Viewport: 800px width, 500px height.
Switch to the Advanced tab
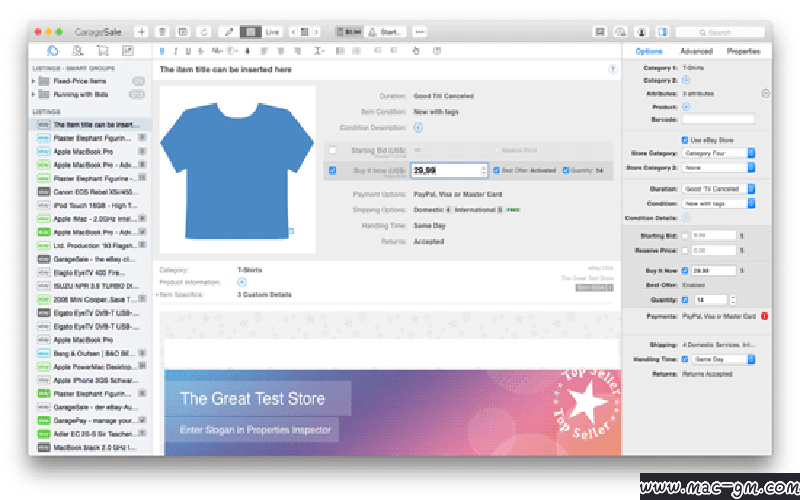click(696, 51)
